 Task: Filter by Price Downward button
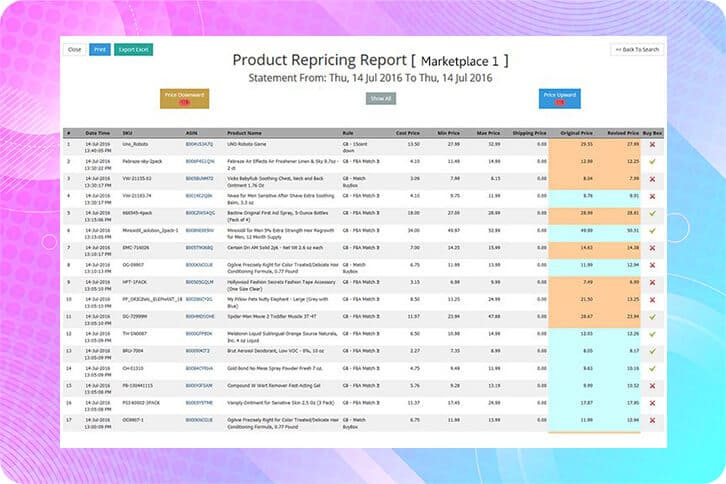[184, 99]
